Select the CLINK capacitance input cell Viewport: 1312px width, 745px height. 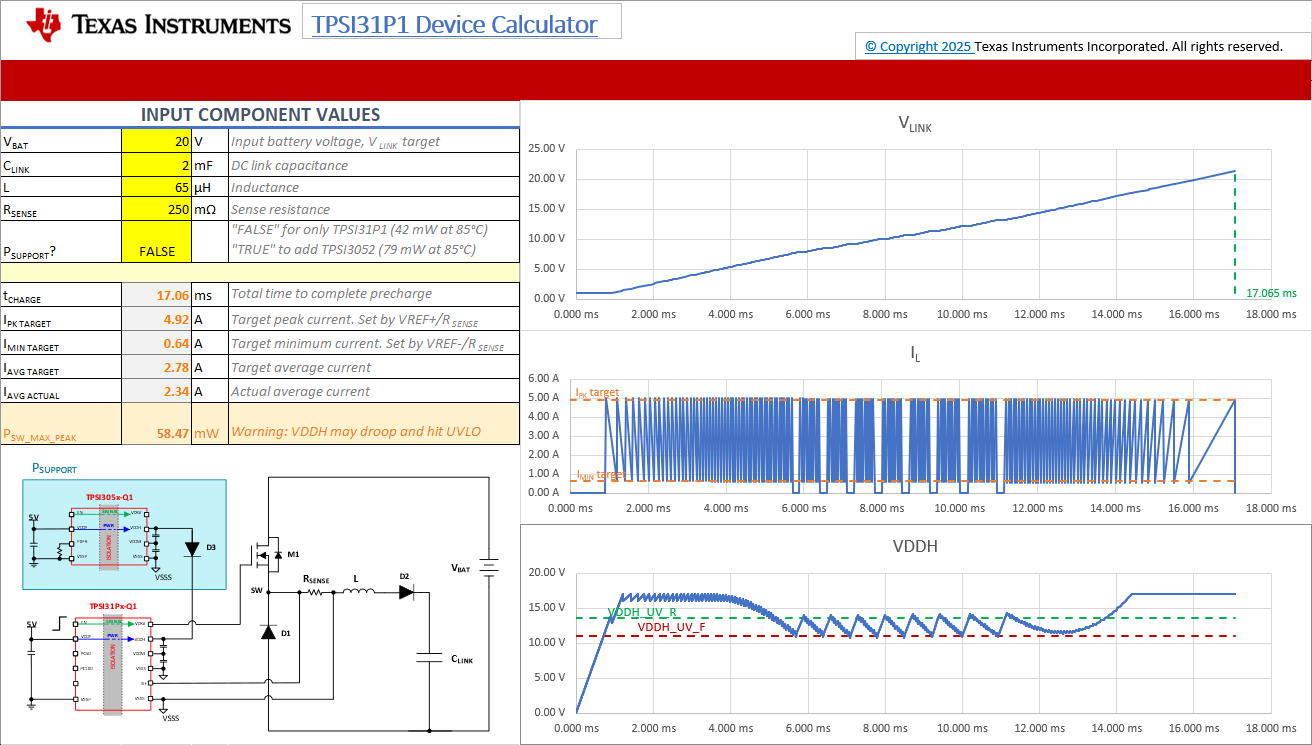[156, 165]
